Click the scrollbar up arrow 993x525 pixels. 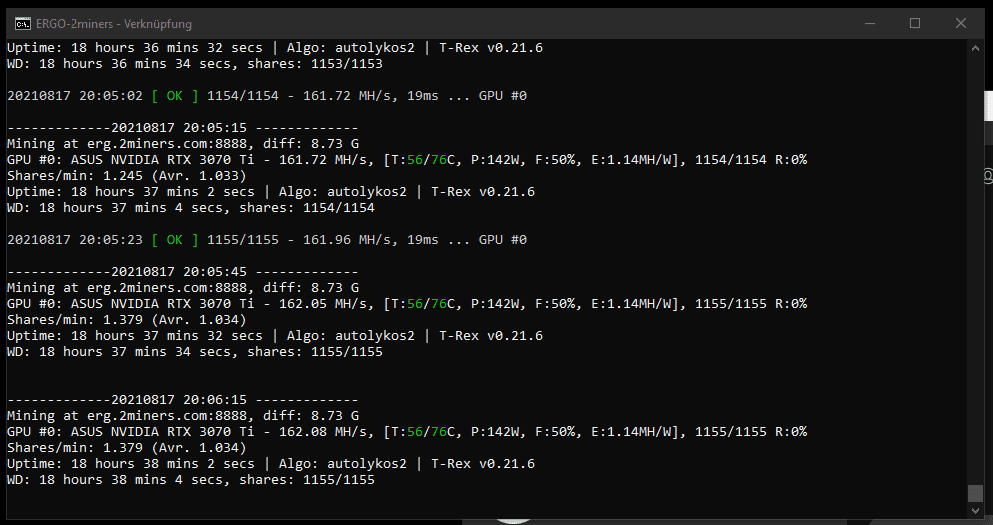(x=975, y=48)
